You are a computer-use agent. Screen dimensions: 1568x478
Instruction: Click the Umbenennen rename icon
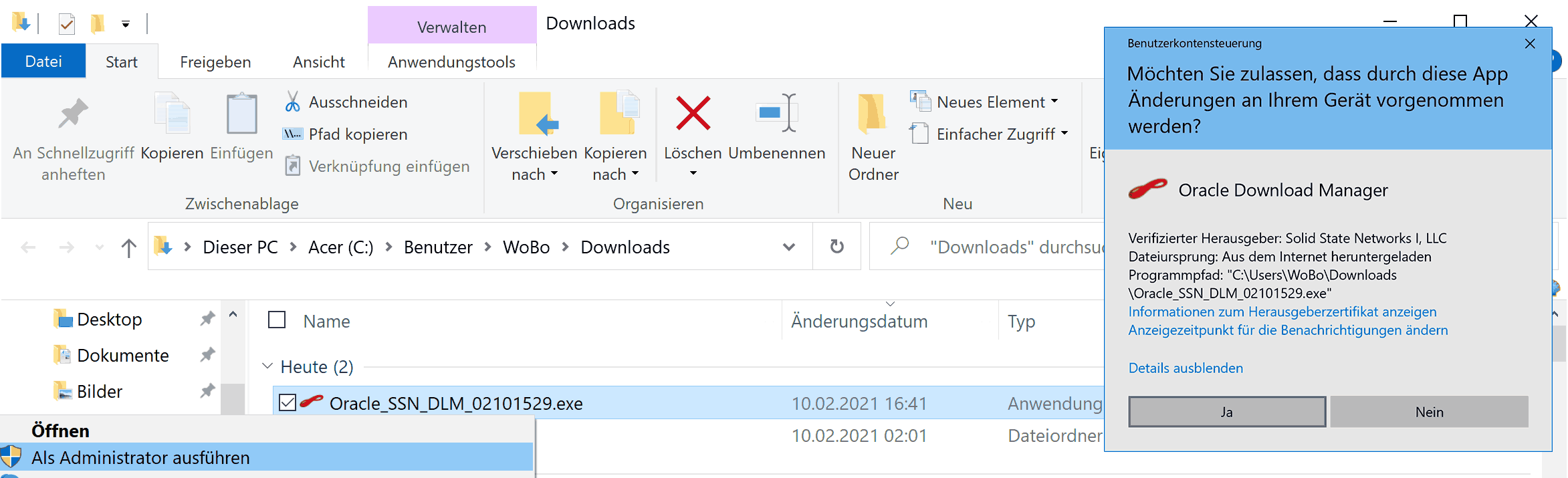coord(776,113)
